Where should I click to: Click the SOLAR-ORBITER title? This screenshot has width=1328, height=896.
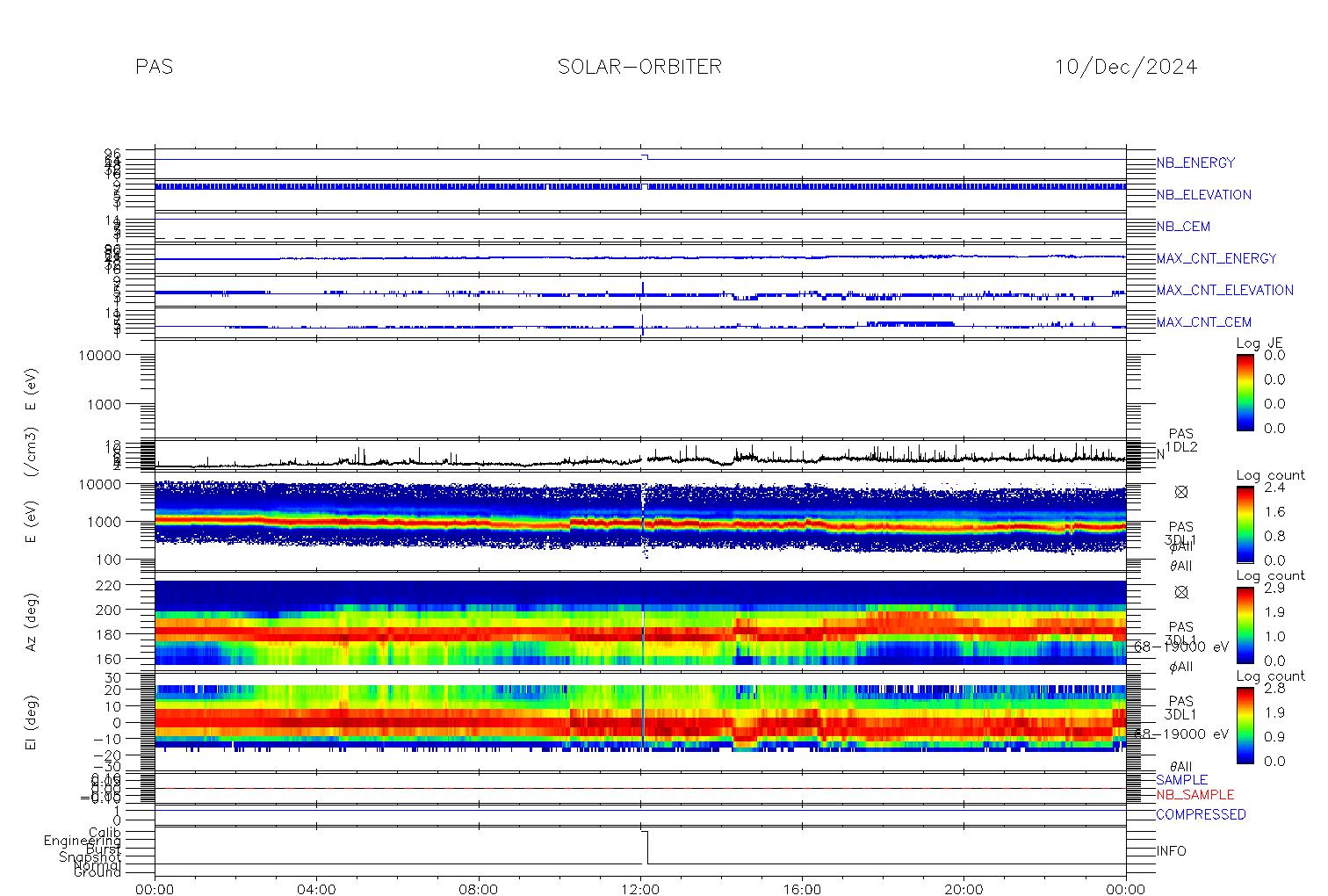(x=639, y=67)
